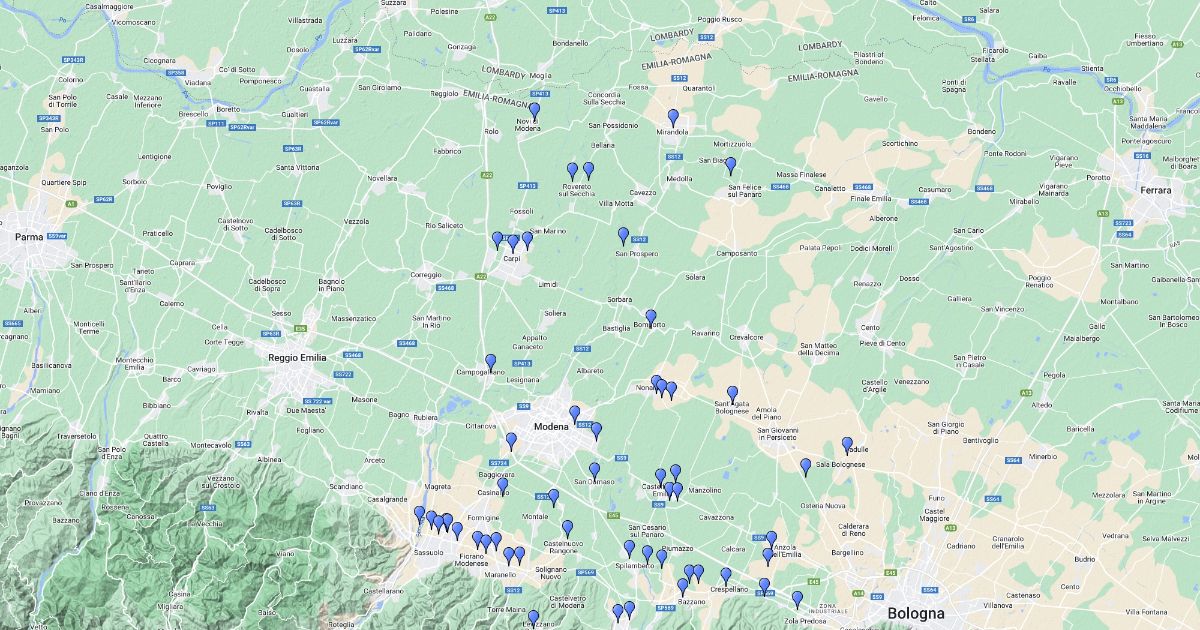1200x630 pixels.
Task: Click the Poggio Renatico label
Action: [x=1040, y=281]
